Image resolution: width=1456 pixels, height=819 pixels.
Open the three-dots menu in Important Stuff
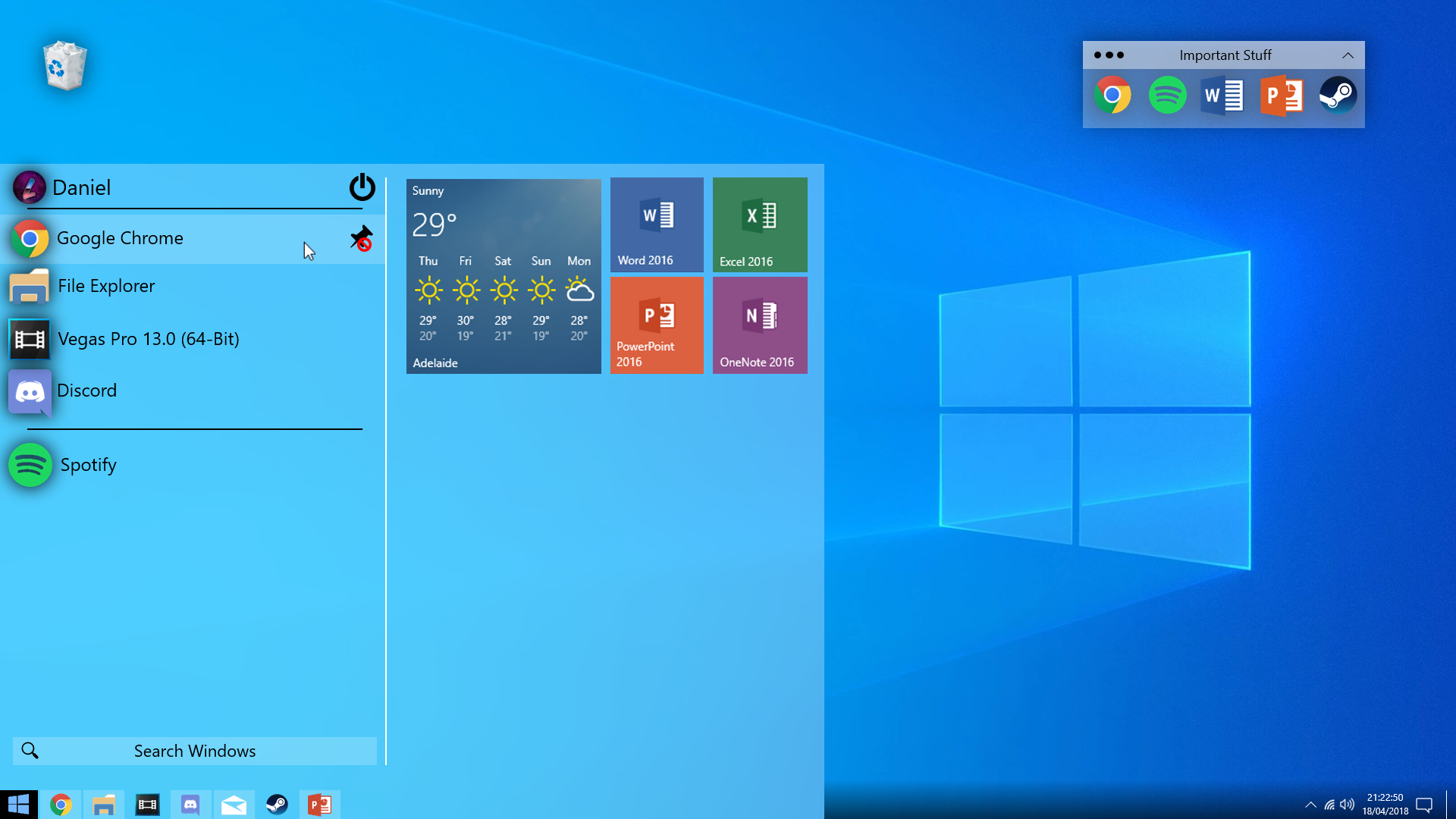(1109, 55)
